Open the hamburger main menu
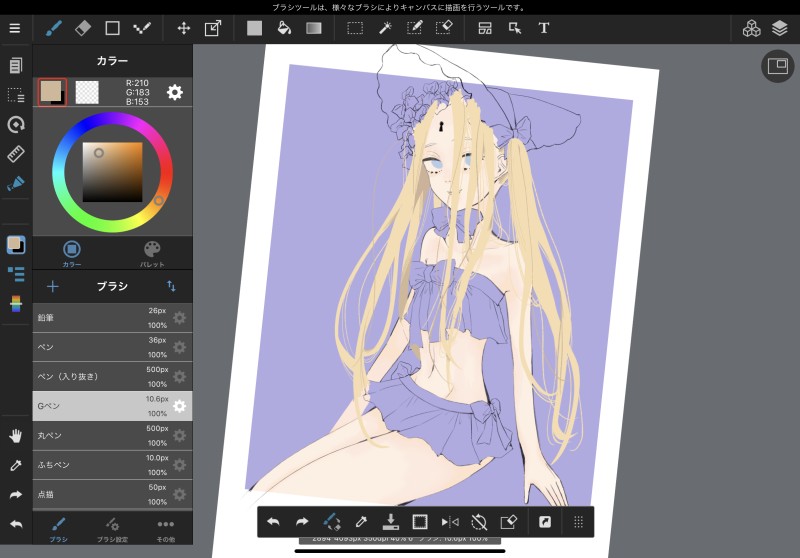The image size is (800, 558). pyautogui.click(x=15, y=28)
